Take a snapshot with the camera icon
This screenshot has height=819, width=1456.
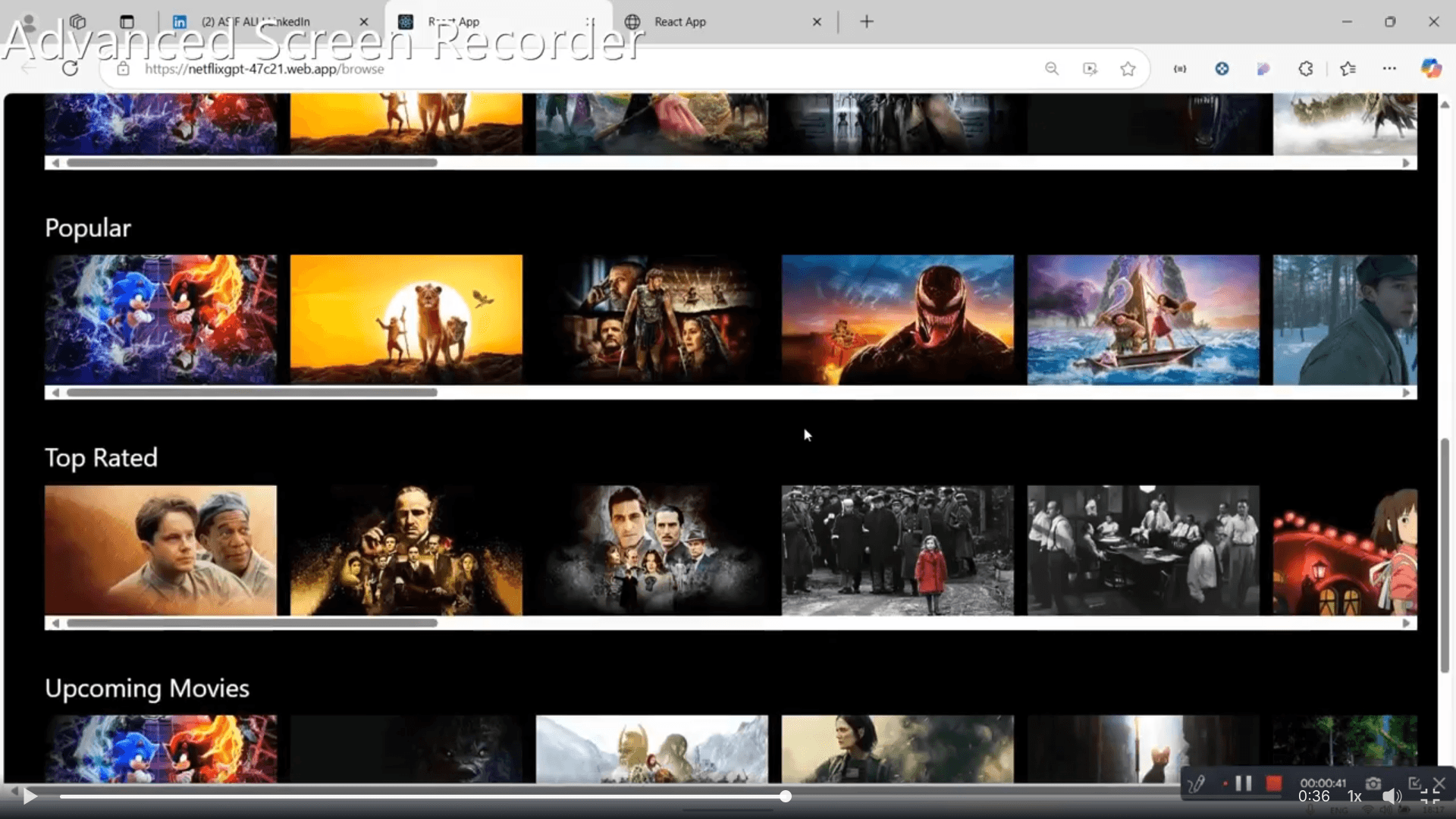pos(1373,783)
